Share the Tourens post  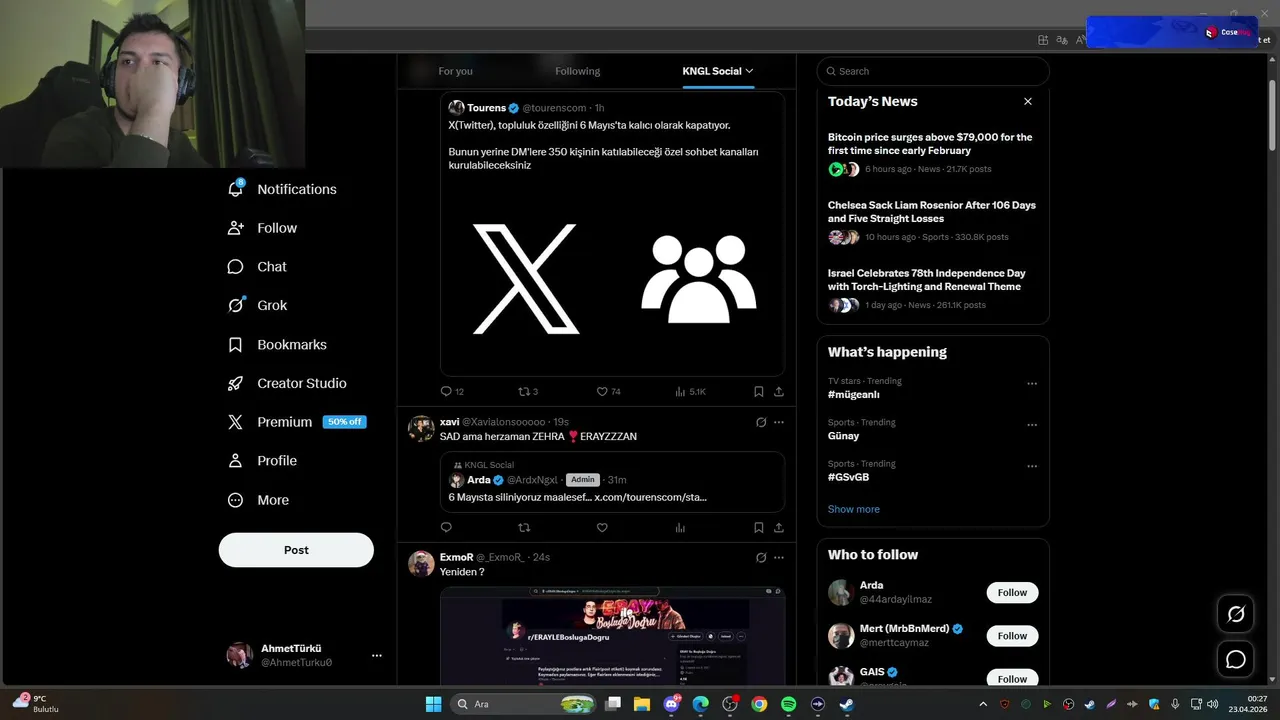779,392
